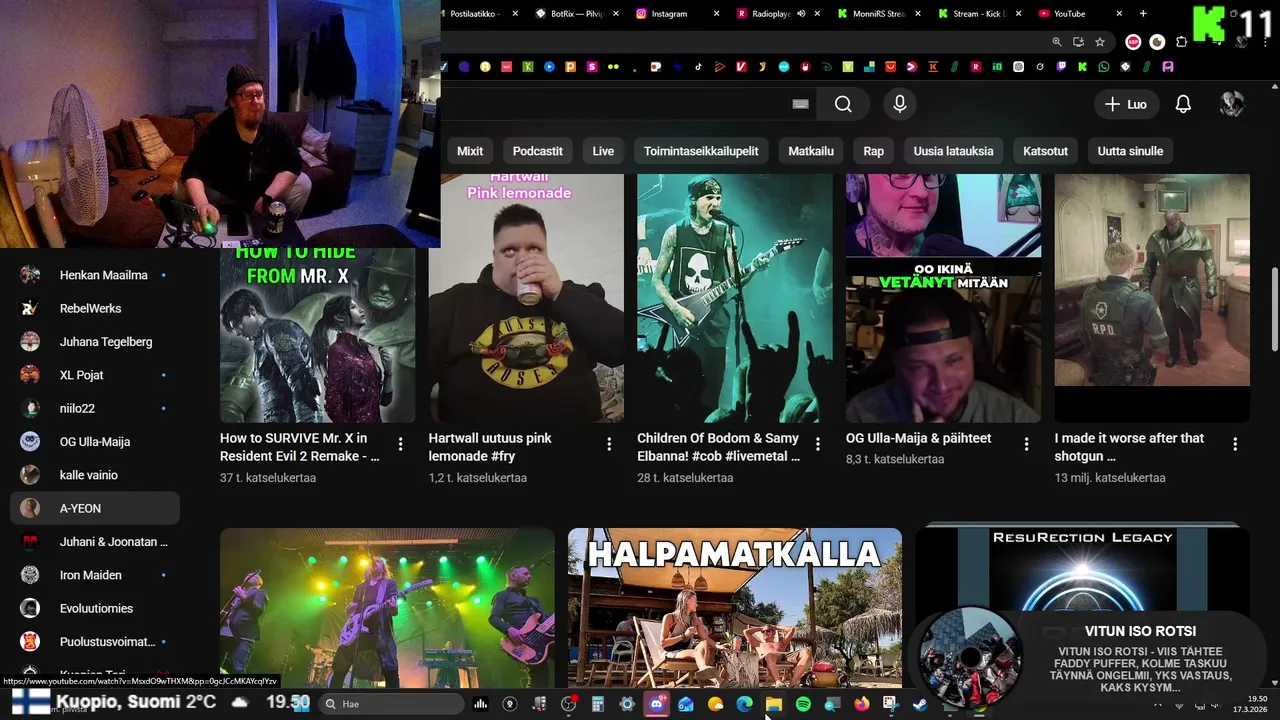Open the Henkan Maailma subscription

[95, 275]
